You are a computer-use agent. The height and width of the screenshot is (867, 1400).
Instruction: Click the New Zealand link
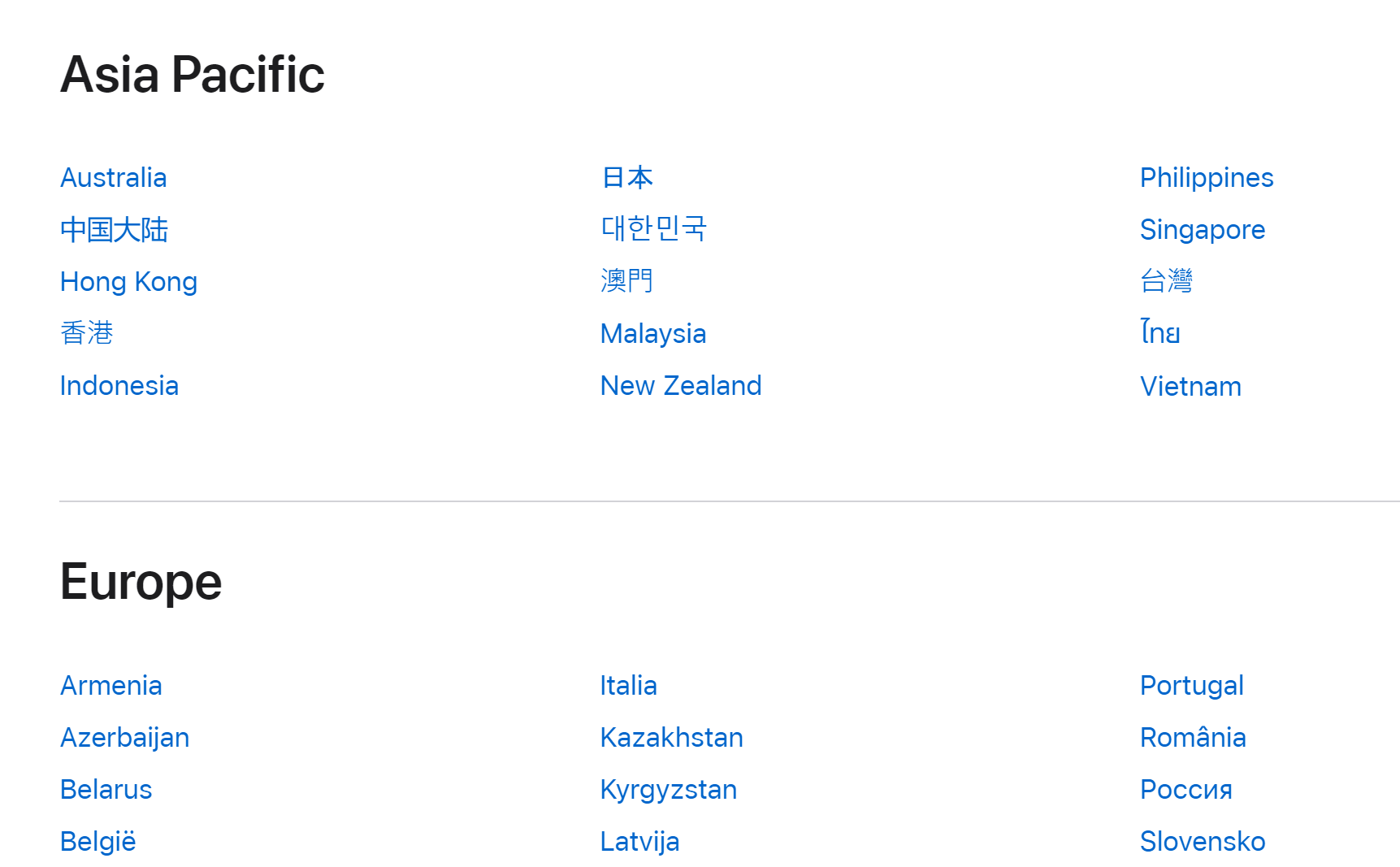pyautogui.click(x=681, y=386)
